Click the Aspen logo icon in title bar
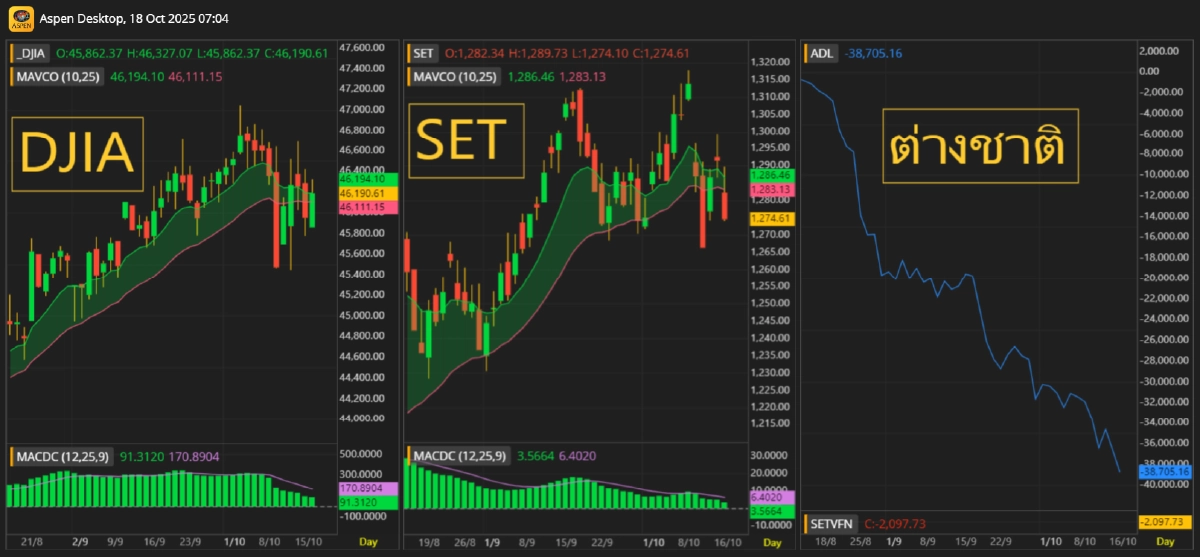This screenshot has height=557, width=1200. [19, 19]
